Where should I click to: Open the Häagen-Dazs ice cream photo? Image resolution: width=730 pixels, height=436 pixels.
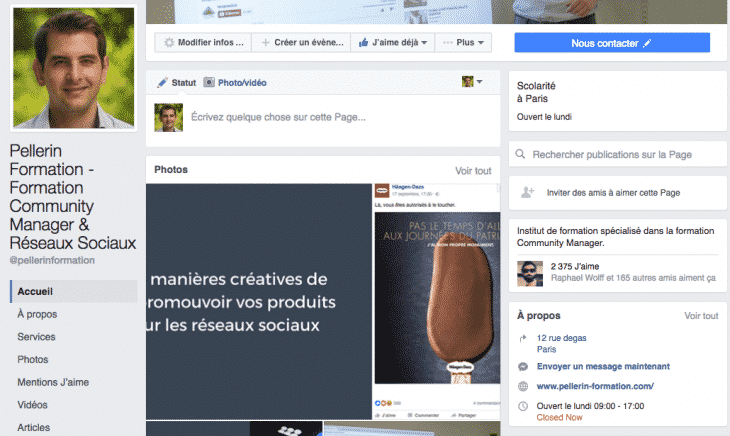437,302
